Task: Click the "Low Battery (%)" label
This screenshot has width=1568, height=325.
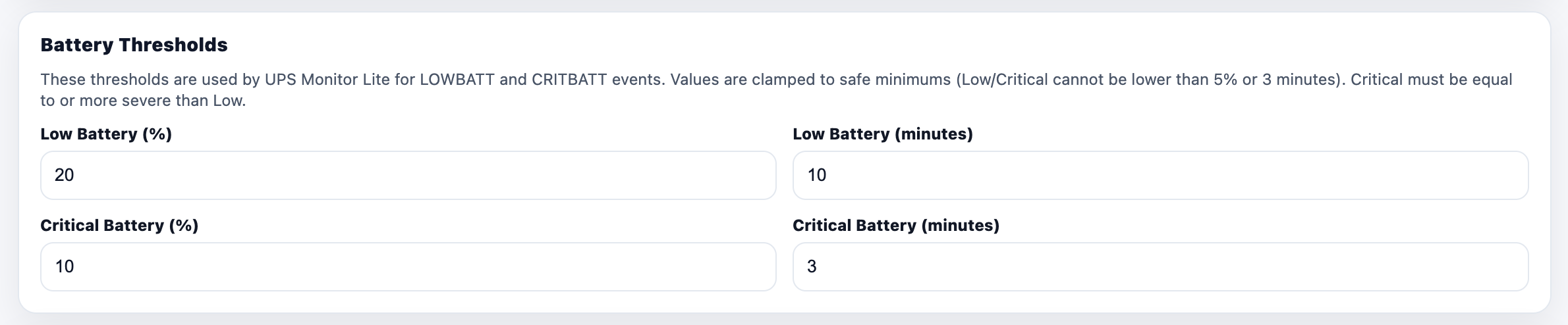Action: pyautogui.click(x=106, y=134)
